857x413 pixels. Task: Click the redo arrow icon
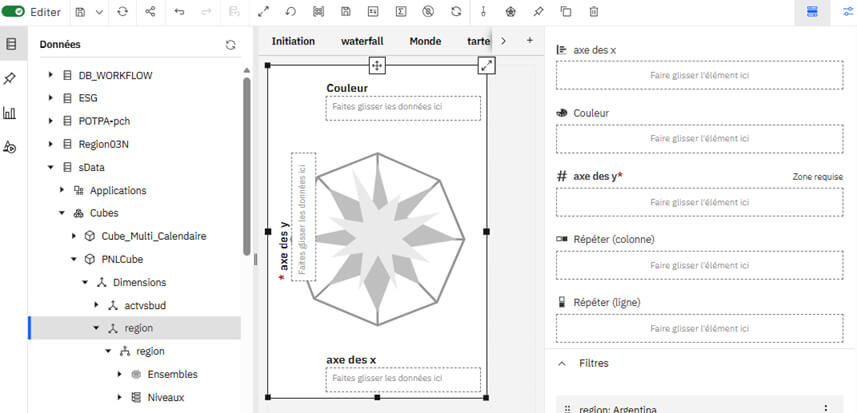tap(207, 12)
